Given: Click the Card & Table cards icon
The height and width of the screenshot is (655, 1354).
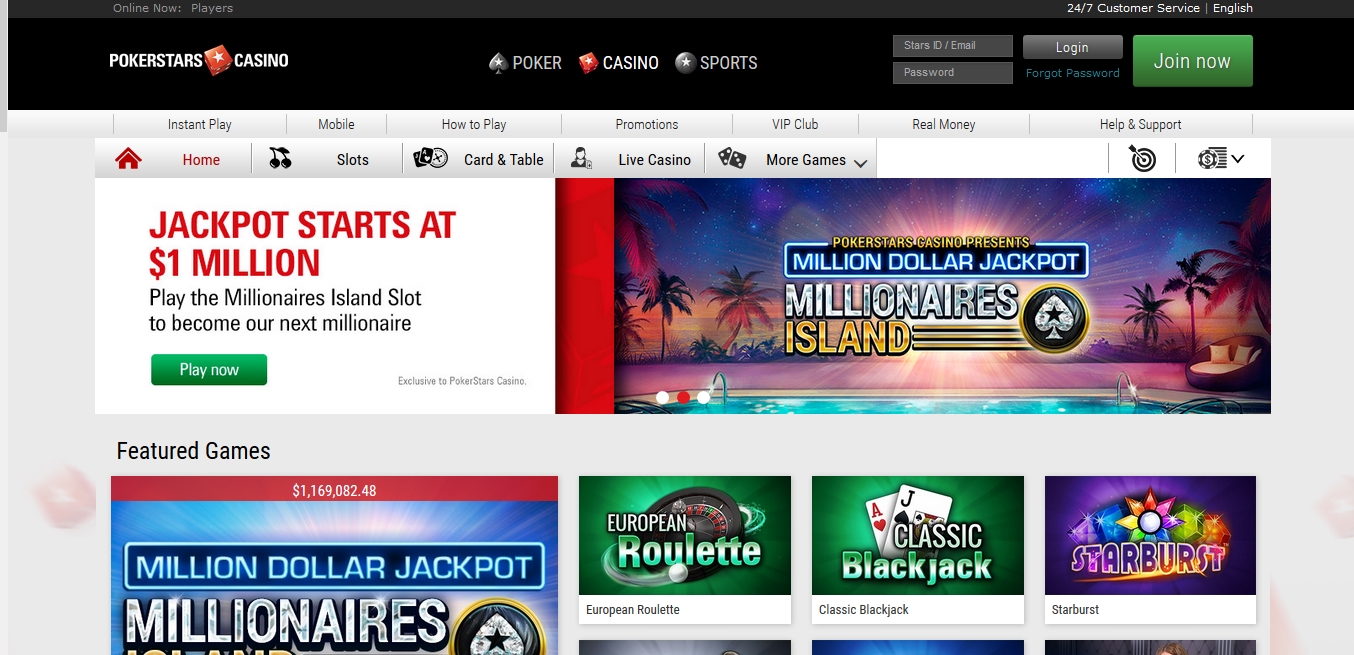Looking at the screenshot, I should click(x=430, y=158).
